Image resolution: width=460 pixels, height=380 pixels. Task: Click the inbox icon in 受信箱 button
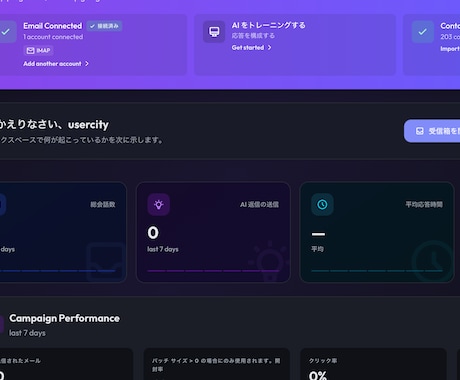point(420,131)
